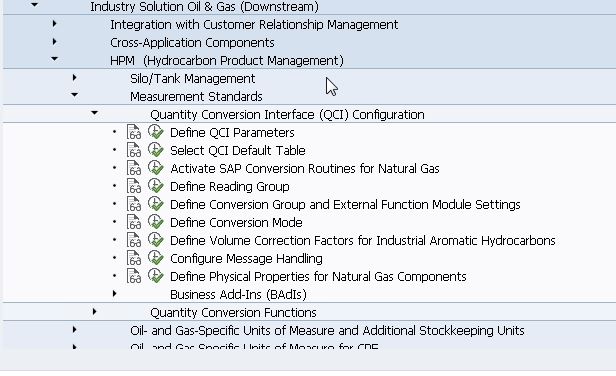Viewport: 616px width, 376px height.
Task: Execute activity icon for Define QCI Parameters
Action: click(156, 132)
